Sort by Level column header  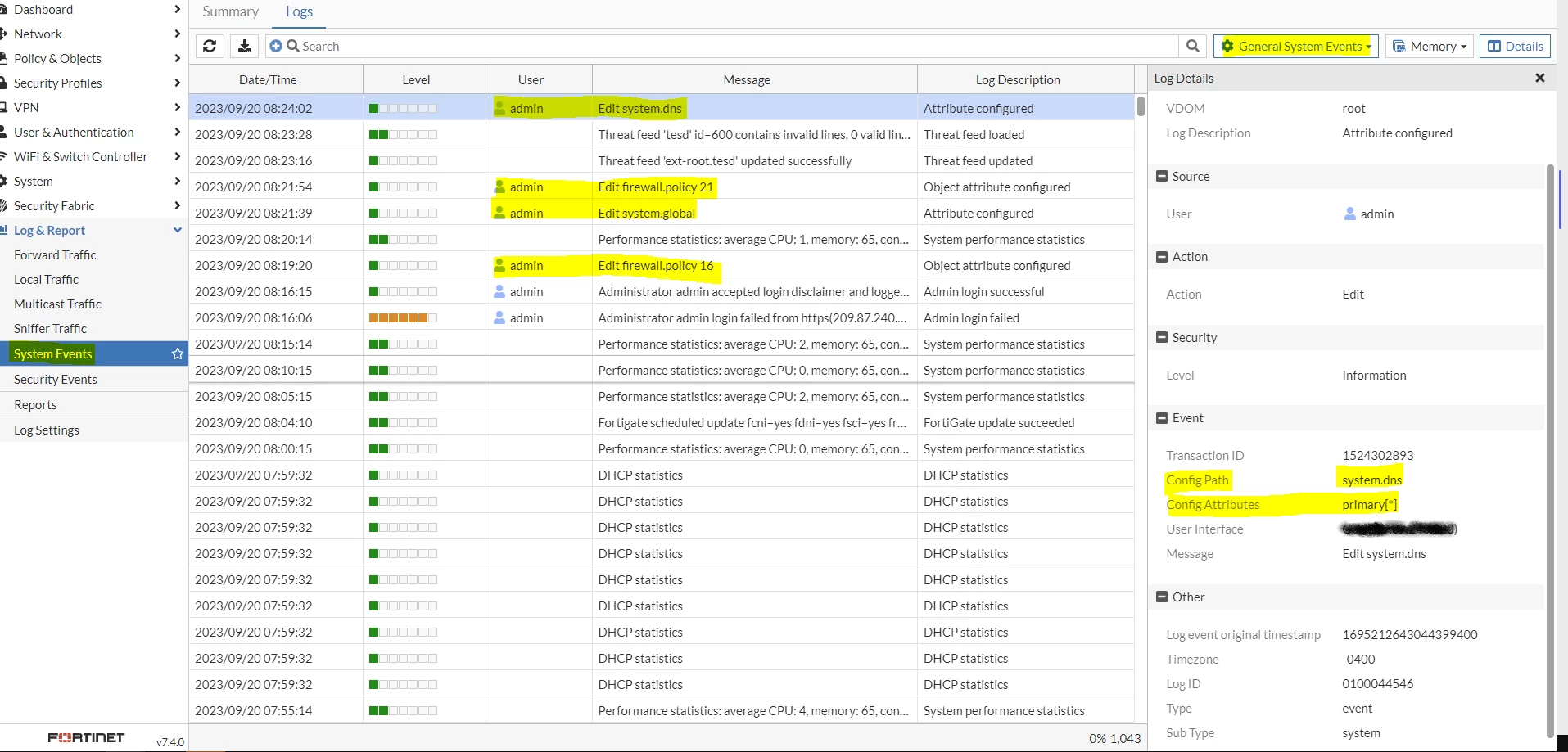(x=416, y=79)
